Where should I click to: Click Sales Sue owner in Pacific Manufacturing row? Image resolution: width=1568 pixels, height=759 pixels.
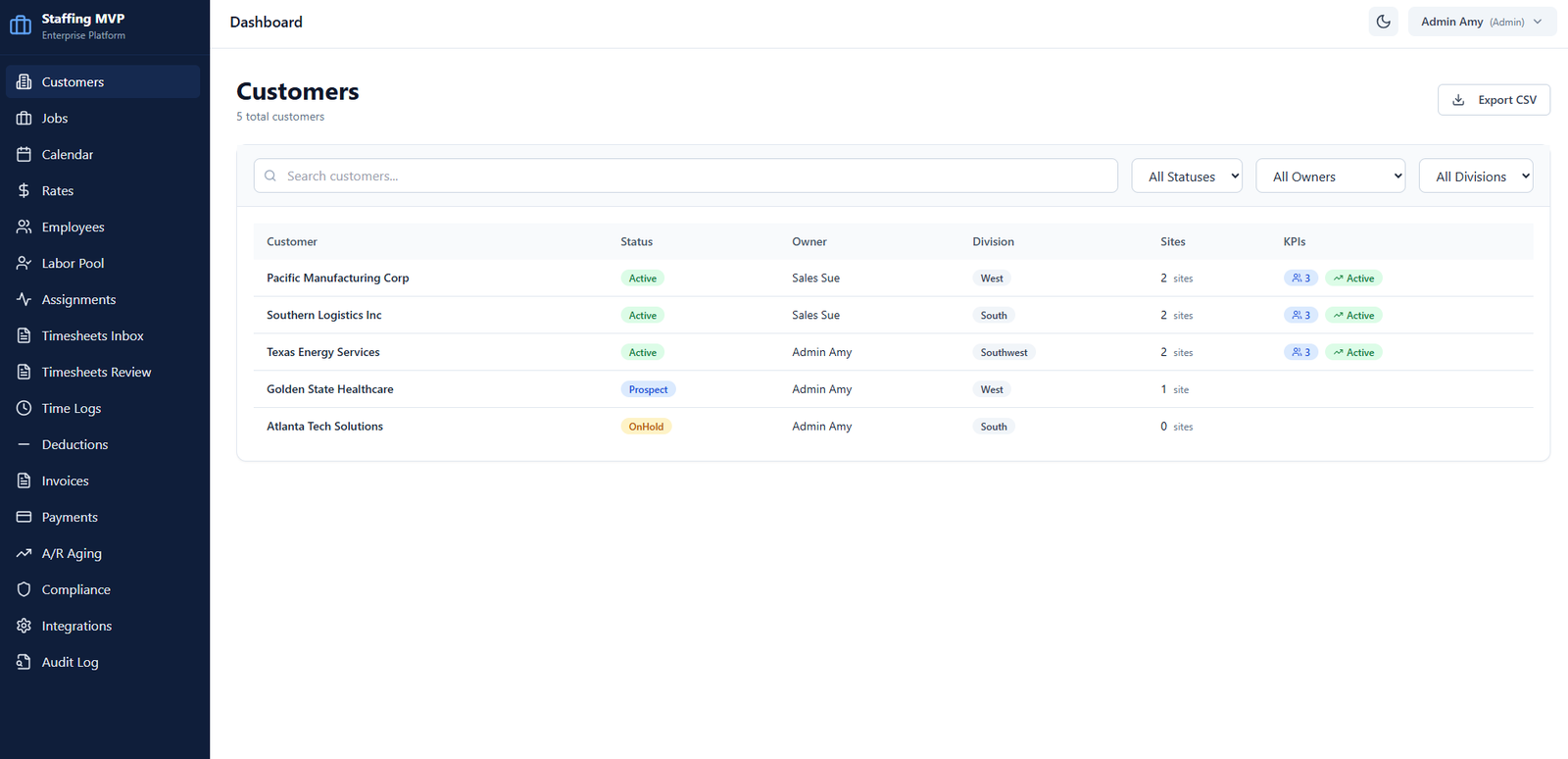point(815,278)
